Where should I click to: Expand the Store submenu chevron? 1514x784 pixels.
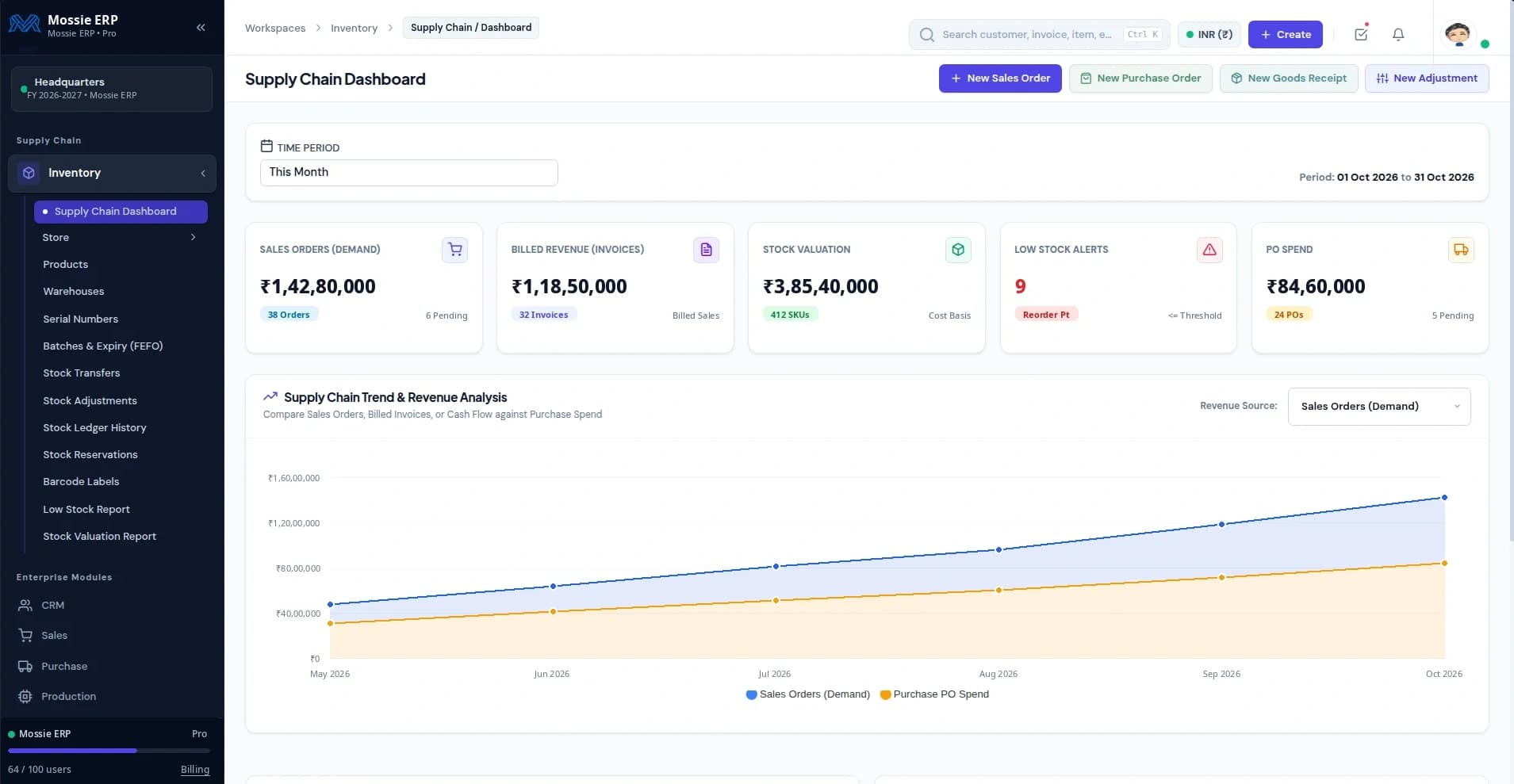point(193,237)
